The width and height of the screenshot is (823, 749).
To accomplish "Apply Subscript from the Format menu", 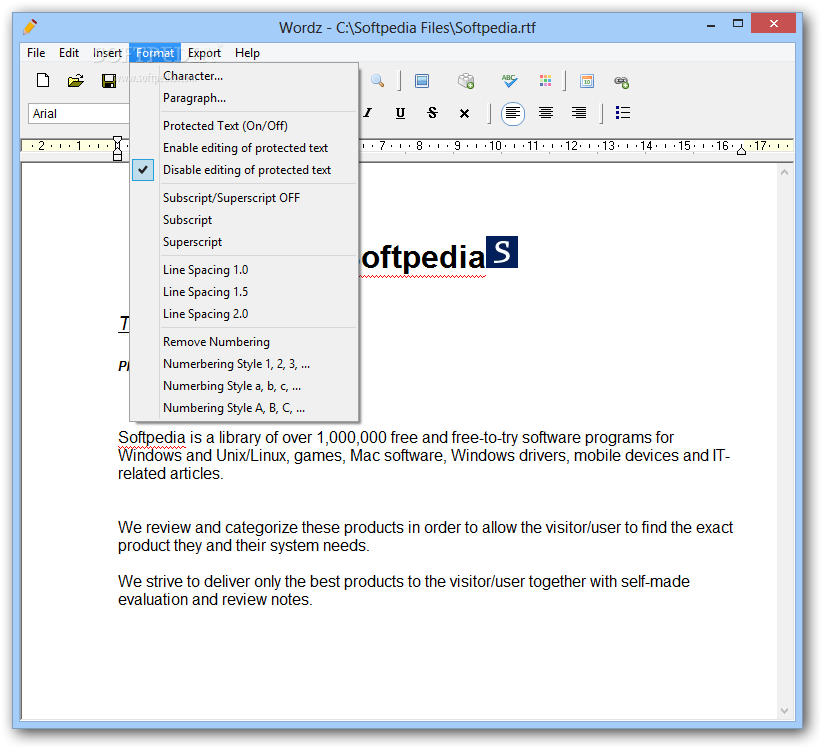I will coord(245,220).
